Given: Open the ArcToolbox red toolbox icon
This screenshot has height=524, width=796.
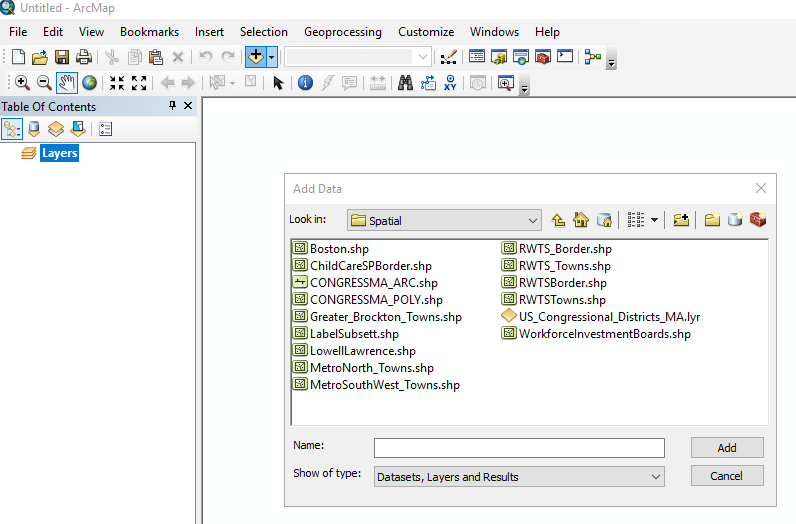Looking at the screenshot, I should click(543, 57).
